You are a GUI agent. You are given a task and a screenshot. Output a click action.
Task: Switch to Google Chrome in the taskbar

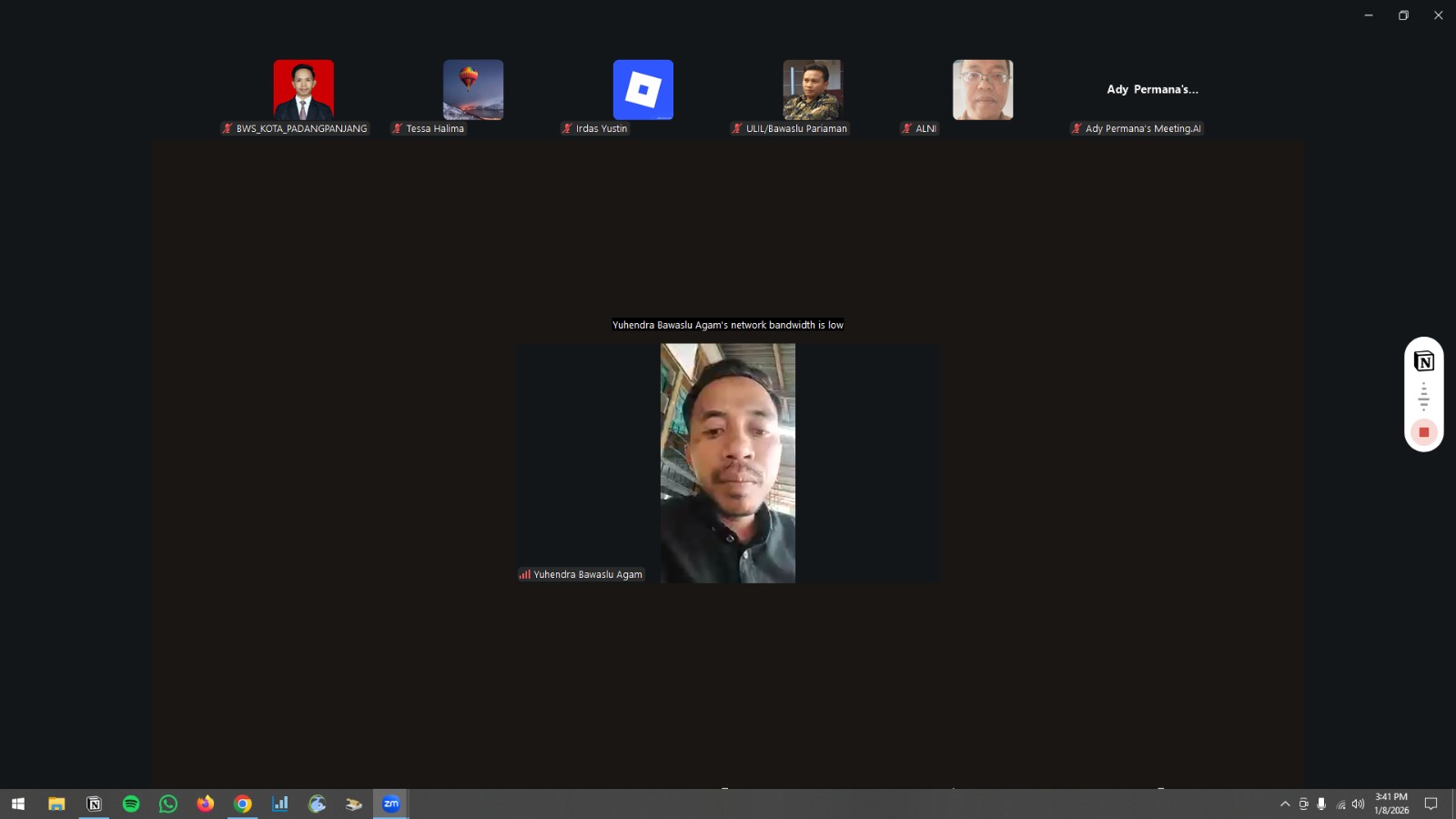243,804
